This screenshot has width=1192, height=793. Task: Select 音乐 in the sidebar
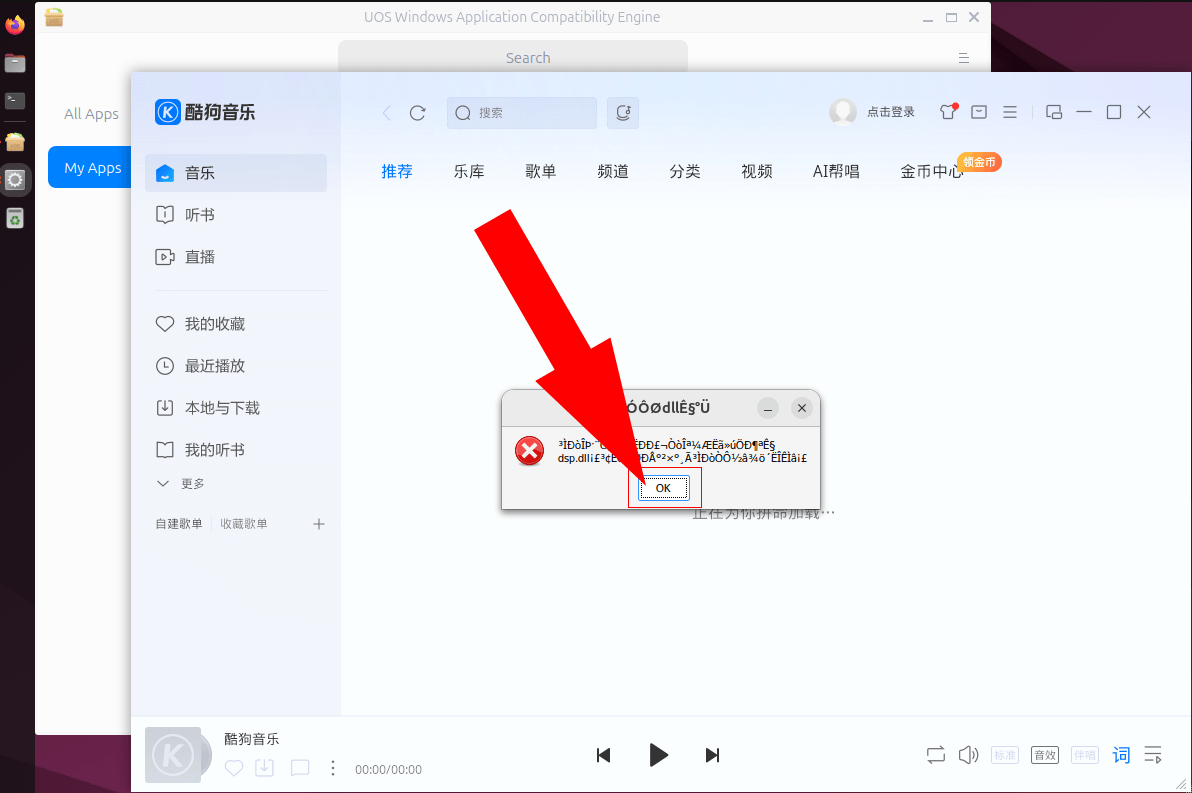pos(236,173)
